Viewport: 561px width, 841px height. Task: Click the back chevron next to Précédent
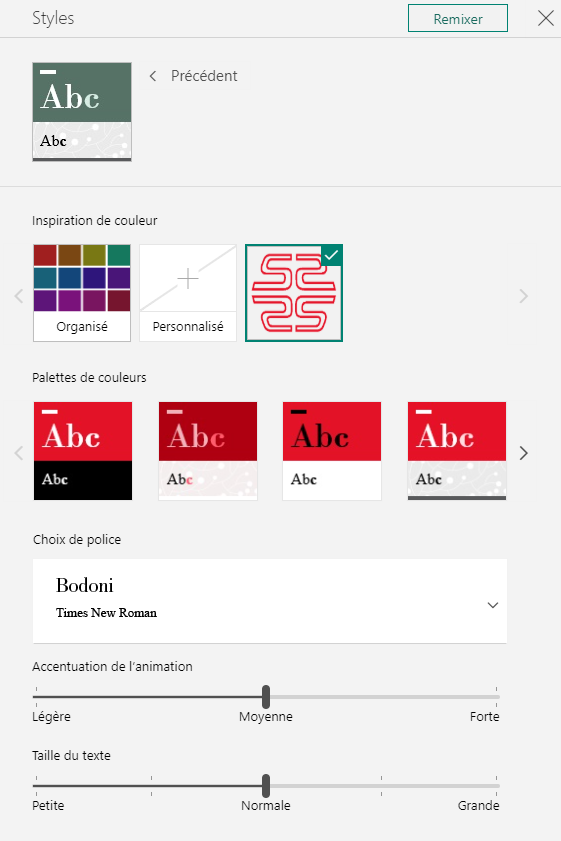pyautogui.click(x=153, y=76)
